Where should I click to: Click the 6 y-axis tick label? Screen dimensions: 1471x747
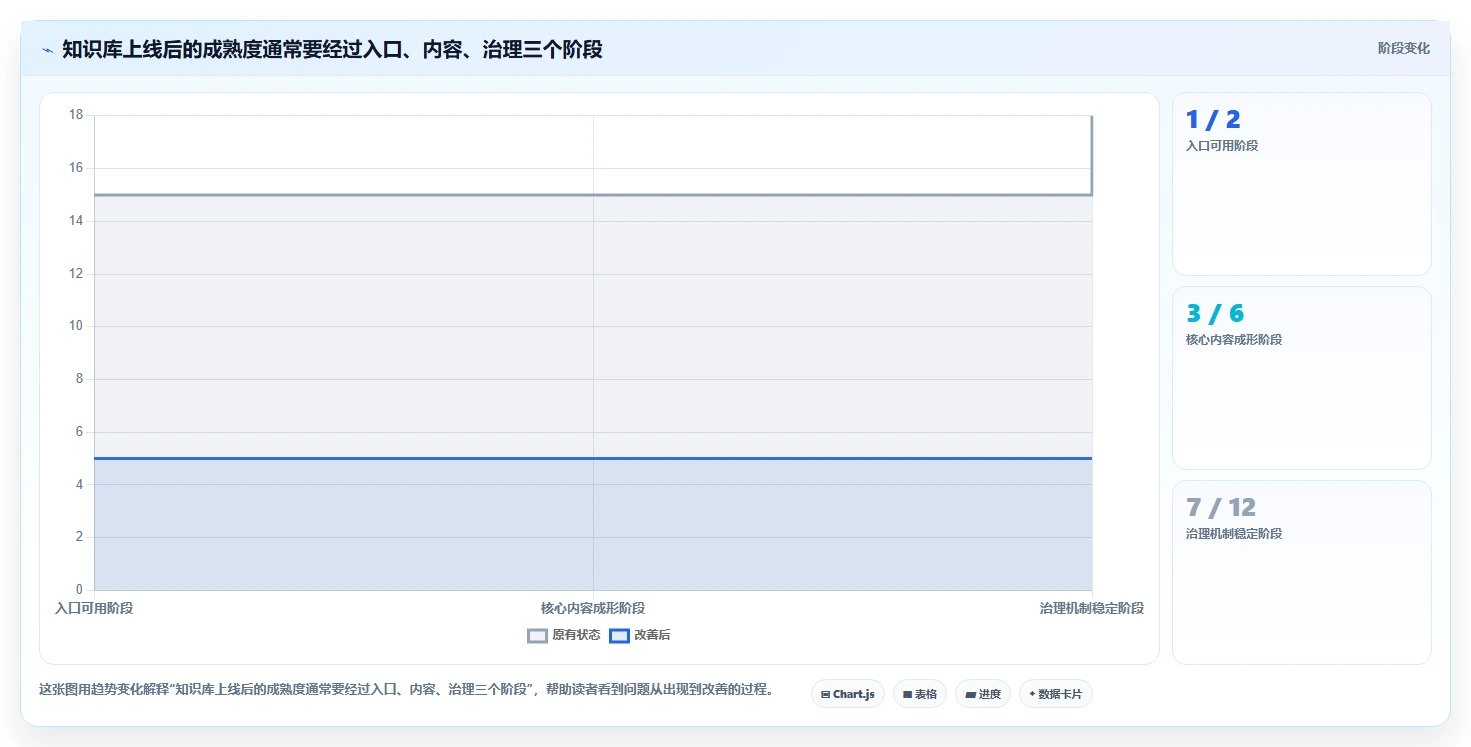point(79,432)
